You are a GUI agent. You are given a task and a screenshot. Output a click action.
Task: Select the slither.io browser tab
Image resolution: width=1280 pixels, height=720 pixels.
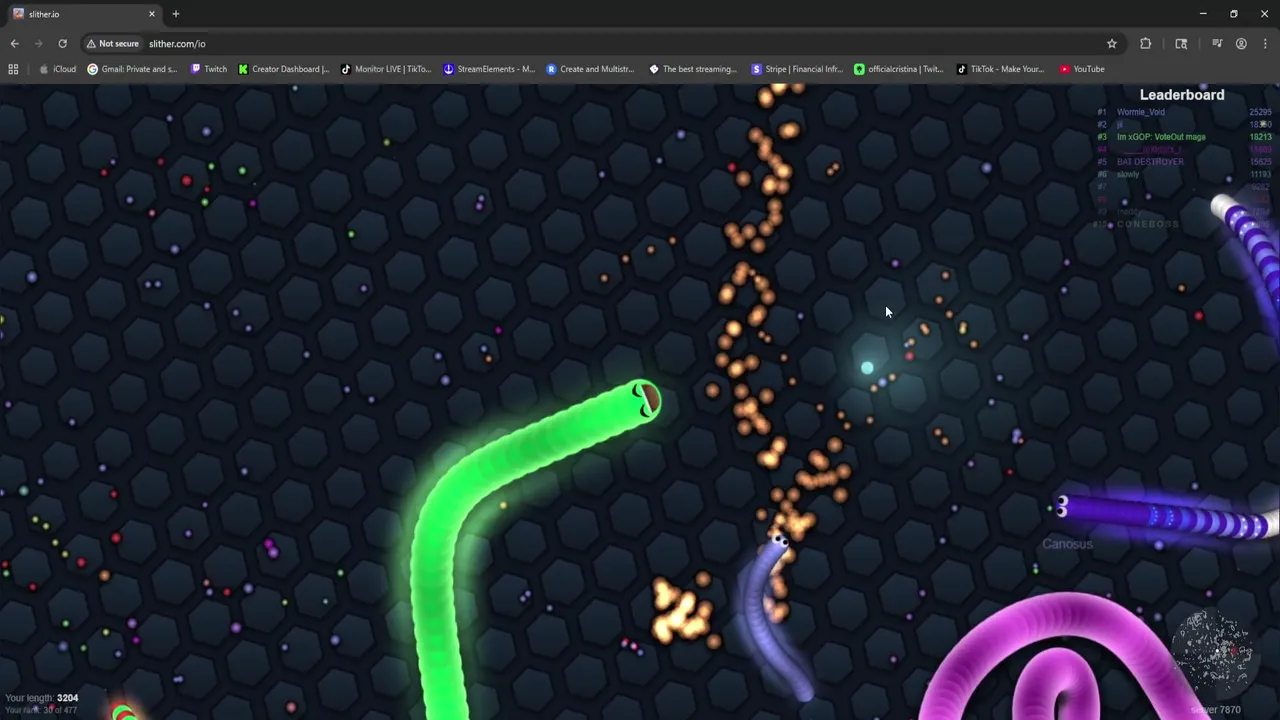(84, 14)
